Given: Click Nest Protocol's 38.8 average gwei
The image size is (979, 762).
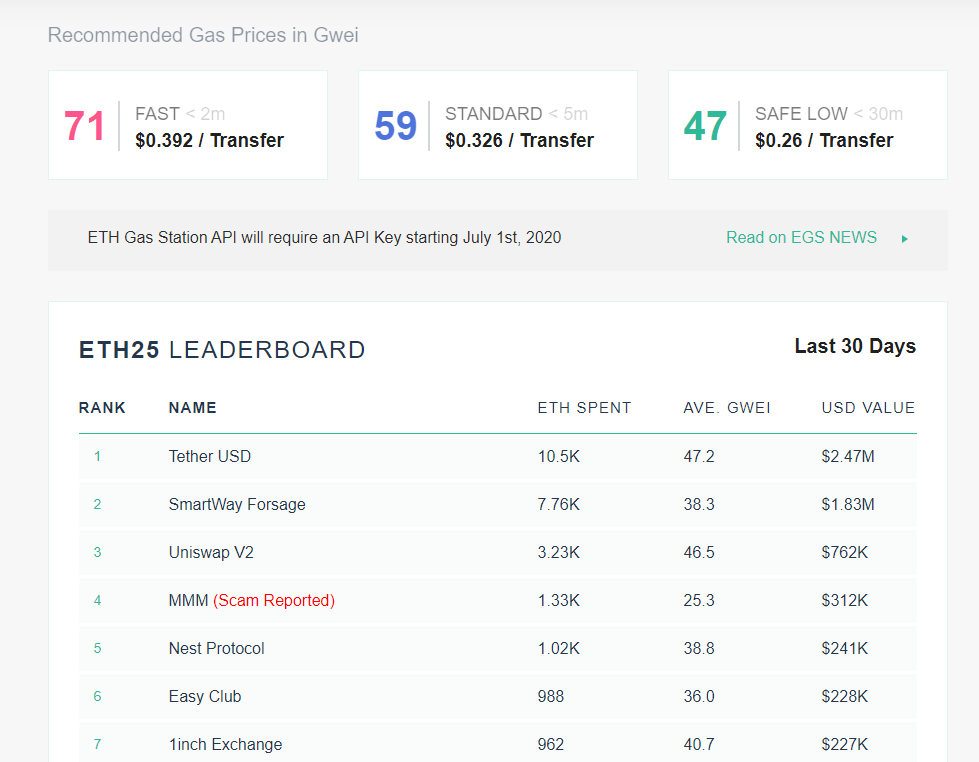Looking at the screenshot, I should pos(699,648).
